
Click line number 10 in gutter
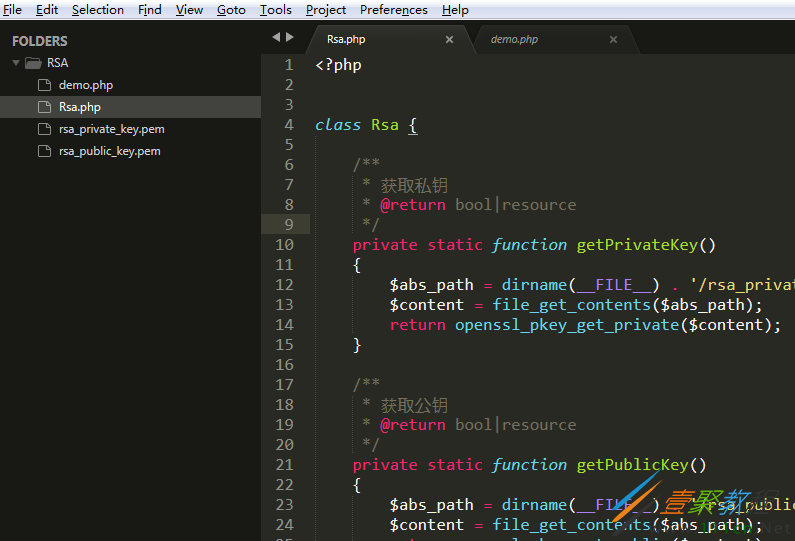284,245
